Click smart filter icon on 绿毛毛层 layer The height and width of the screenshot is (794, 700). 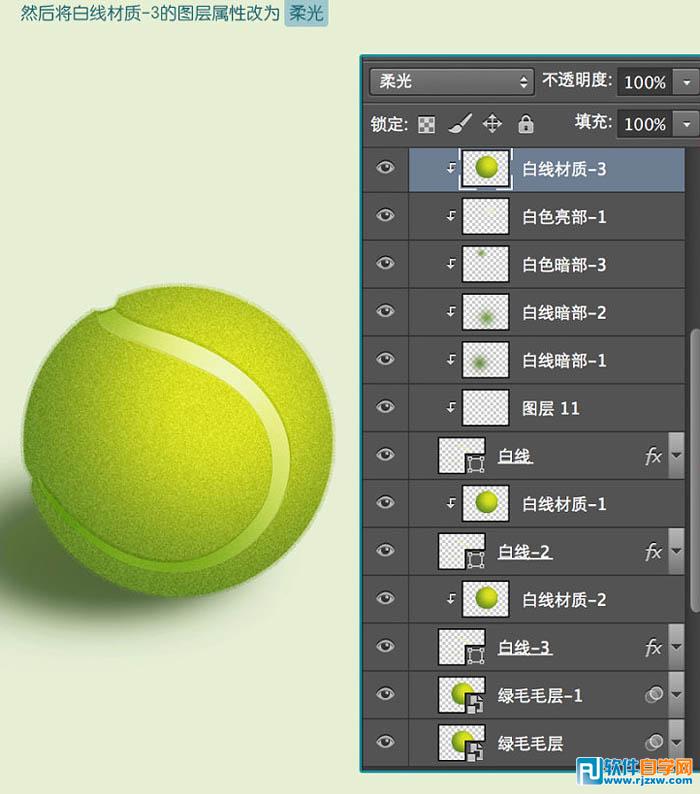654,742
